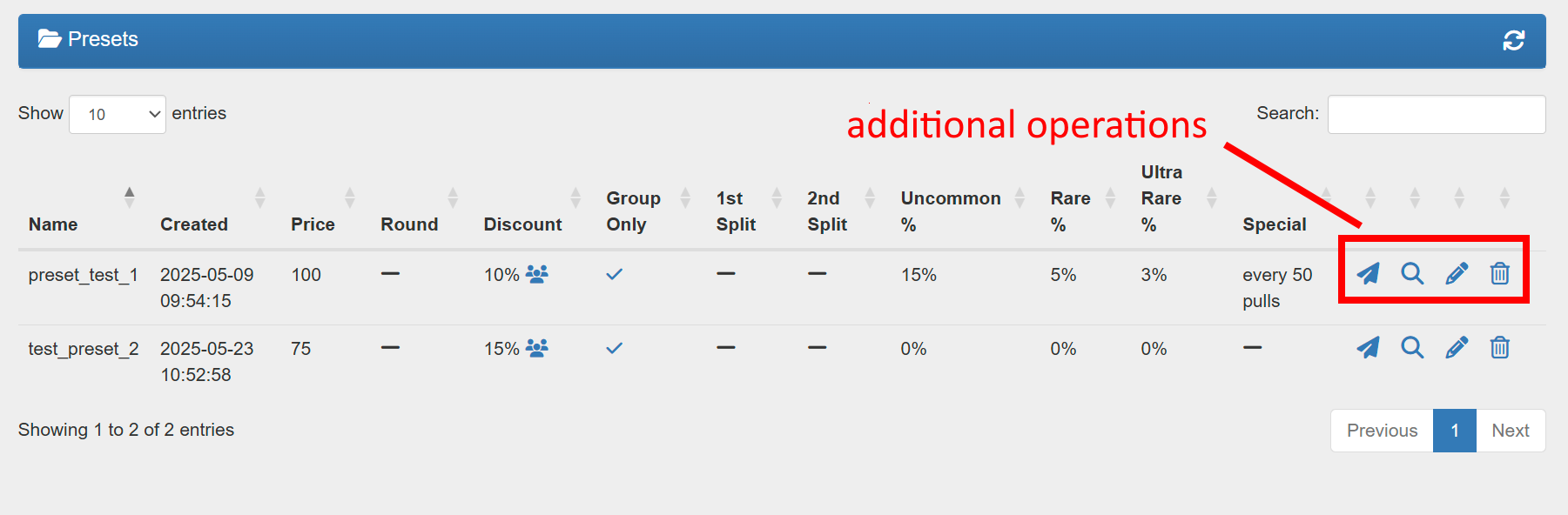Screen dimensions: 1568x515
Task: Delete test_preset_2 using trash icon
Action: [x=1499, y=348]
